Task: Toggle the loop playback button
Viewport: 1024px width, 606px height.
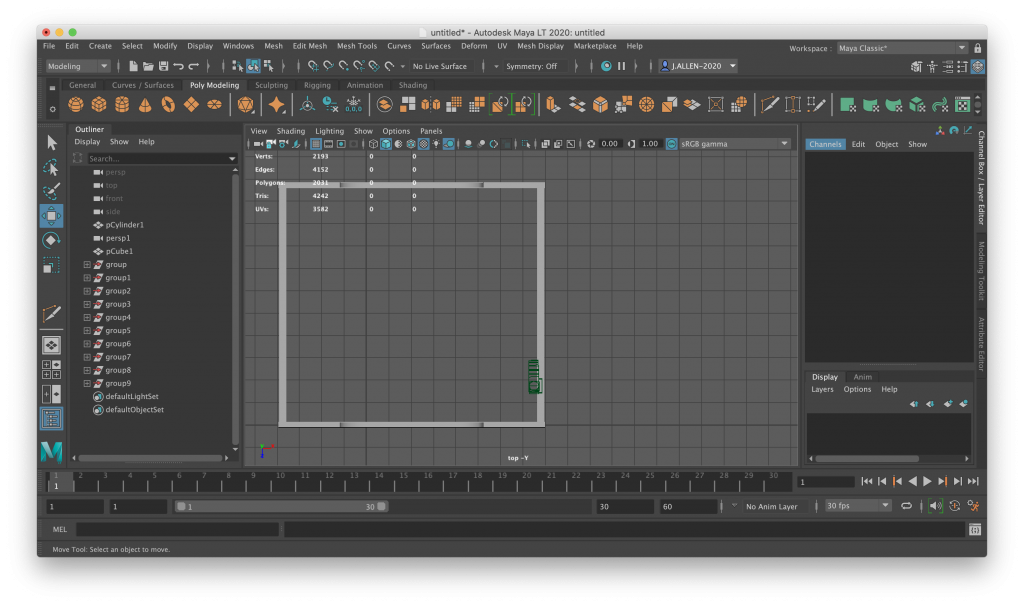Action: tap(906, 507)
